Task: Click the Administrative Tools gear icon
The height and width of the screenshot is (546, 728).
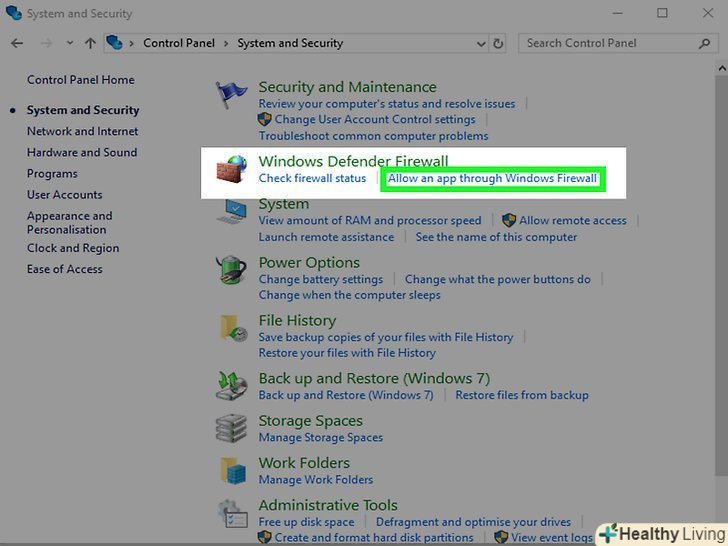Action: [233, 514]
